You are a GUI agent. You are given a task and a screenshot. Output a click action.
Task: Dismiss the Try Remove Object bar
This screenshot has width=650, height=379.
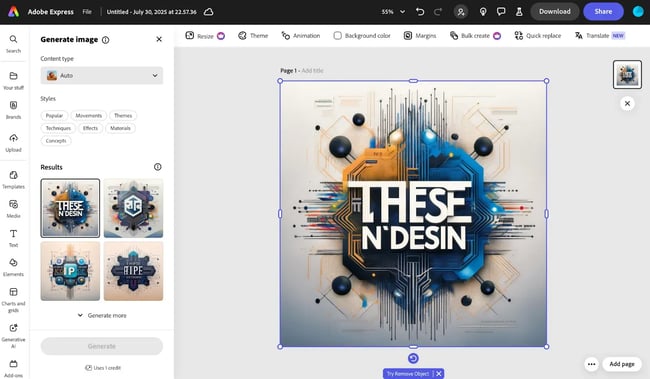coord(439,374)
